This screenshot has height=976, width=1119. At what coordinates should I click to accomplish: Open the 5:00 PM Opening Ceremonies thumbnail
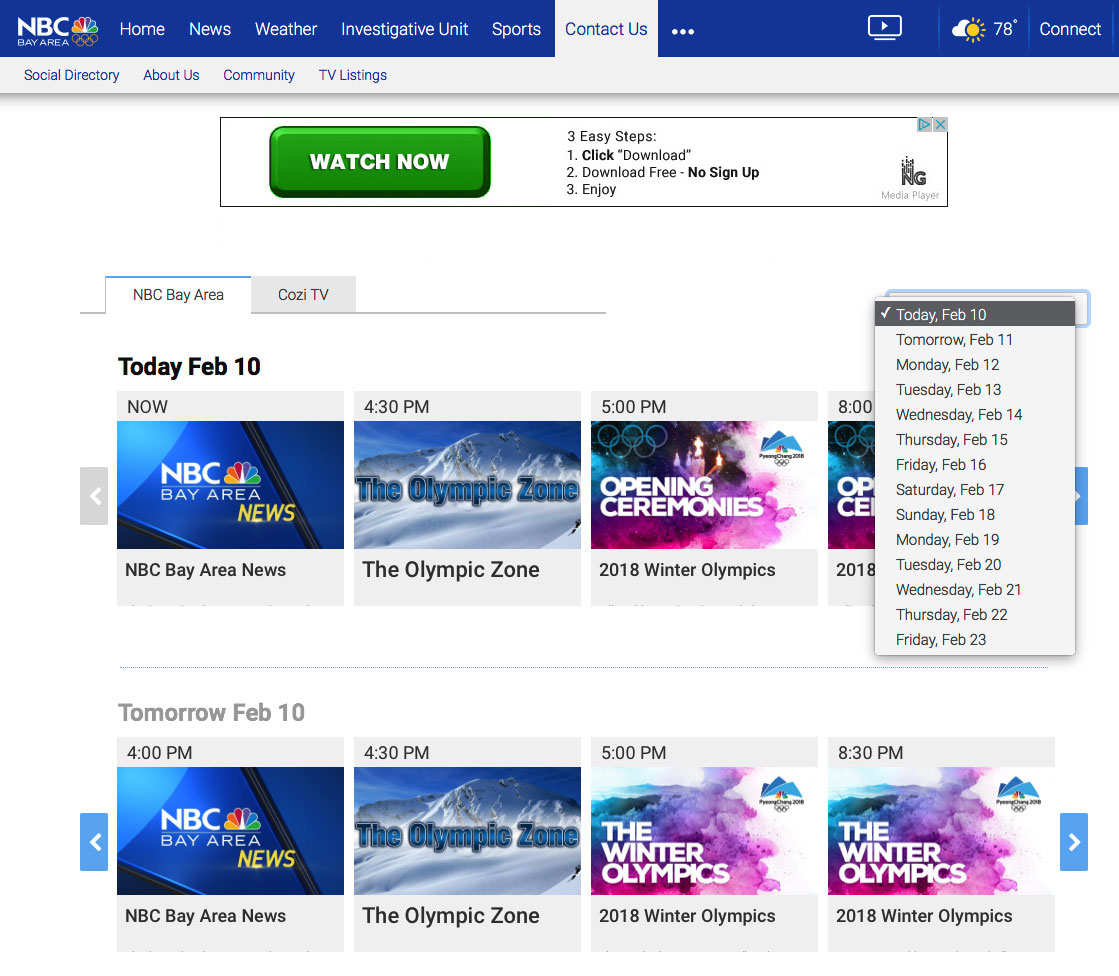coord(704,485)
